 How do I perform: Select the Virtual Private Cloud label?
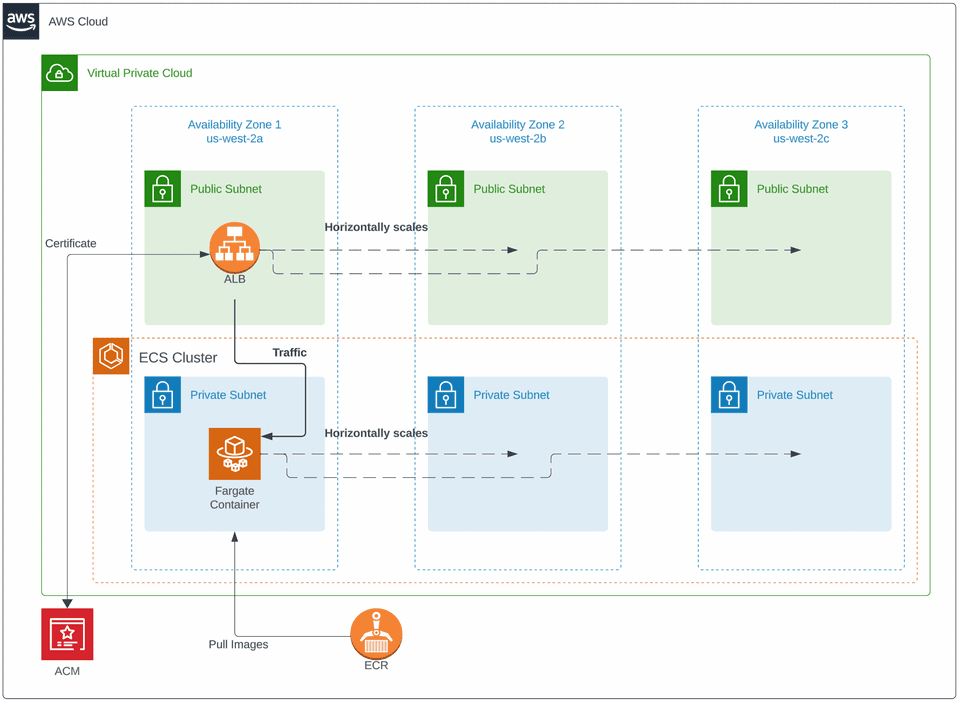(x=140, y=73)
